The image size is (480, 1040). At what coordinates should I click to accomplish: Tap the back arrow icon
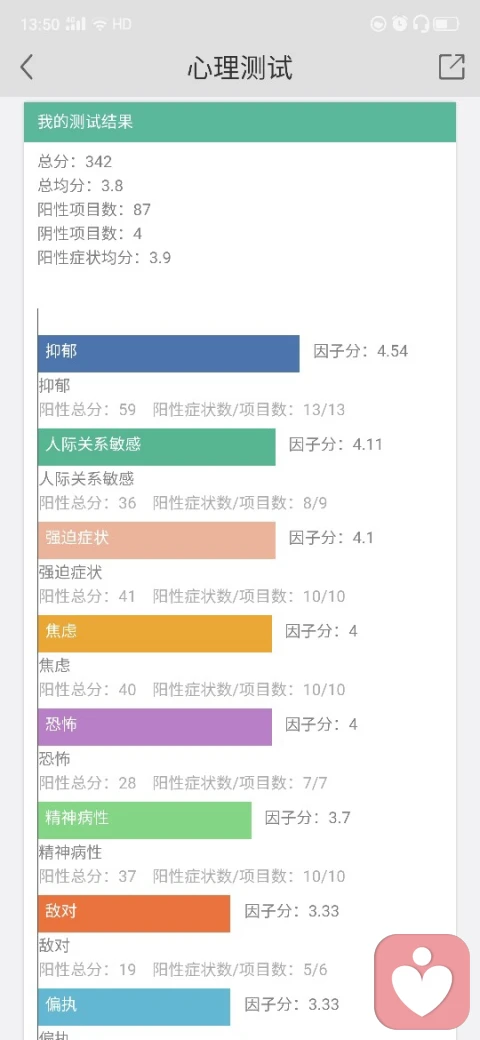point(27,67)
